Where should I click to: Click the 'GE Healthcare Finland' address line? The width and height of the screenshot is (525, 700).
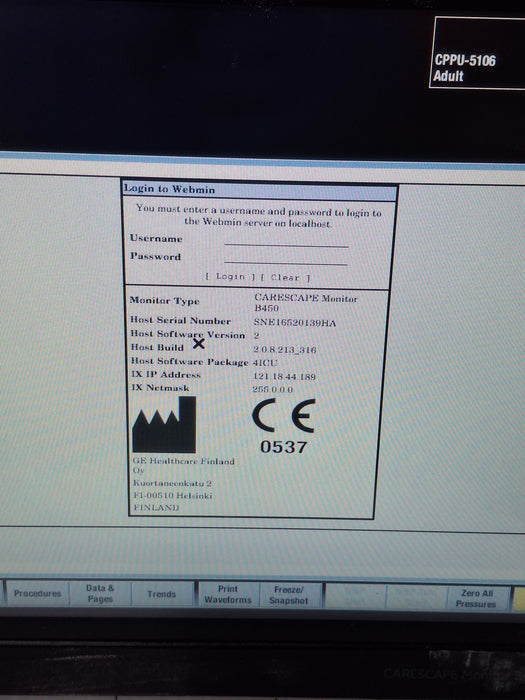[x=183, y=461]
